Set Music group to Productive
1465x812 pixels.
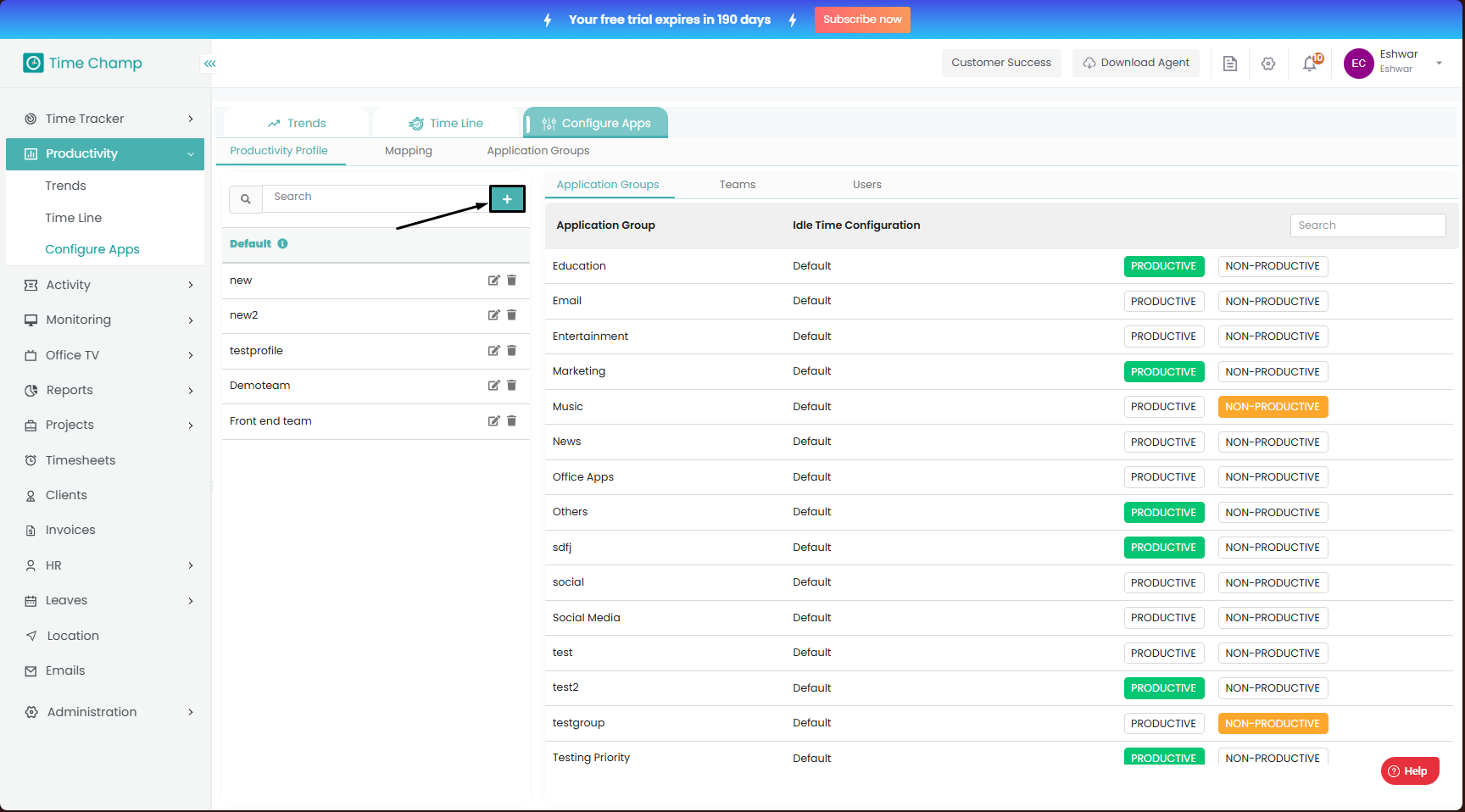(x=1164, y=407)
